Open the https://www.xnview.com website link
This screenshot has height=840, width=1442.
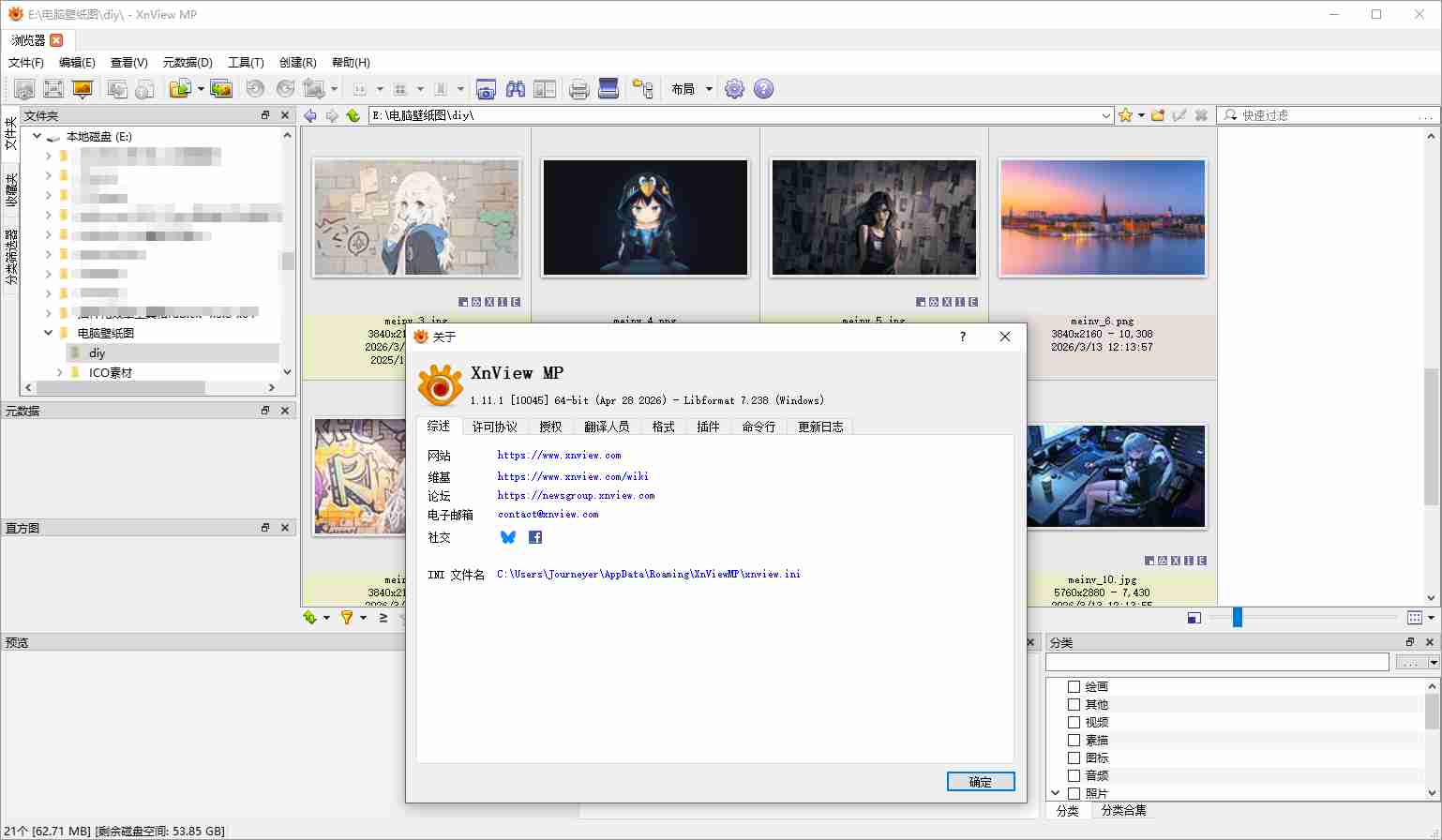point(559,456)
